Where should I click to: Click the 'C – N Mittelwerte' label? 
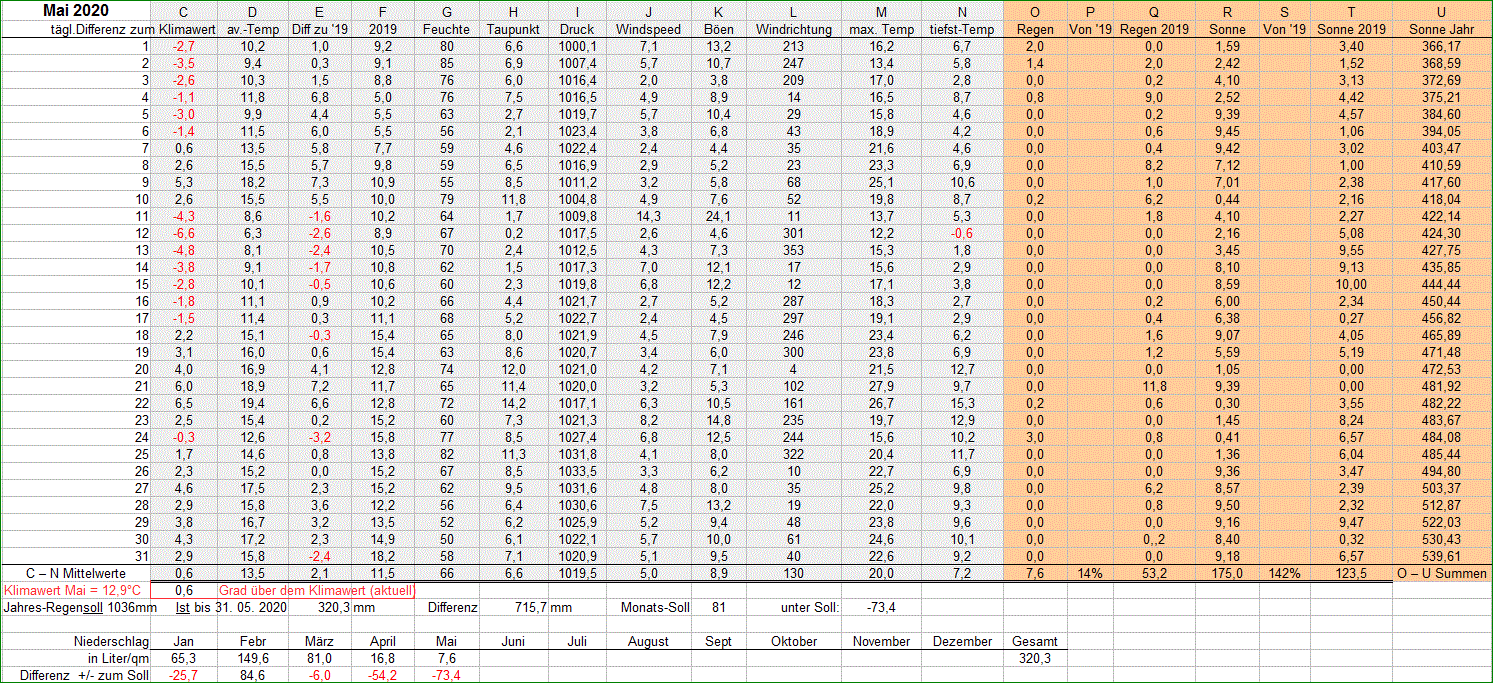(76, 573)
